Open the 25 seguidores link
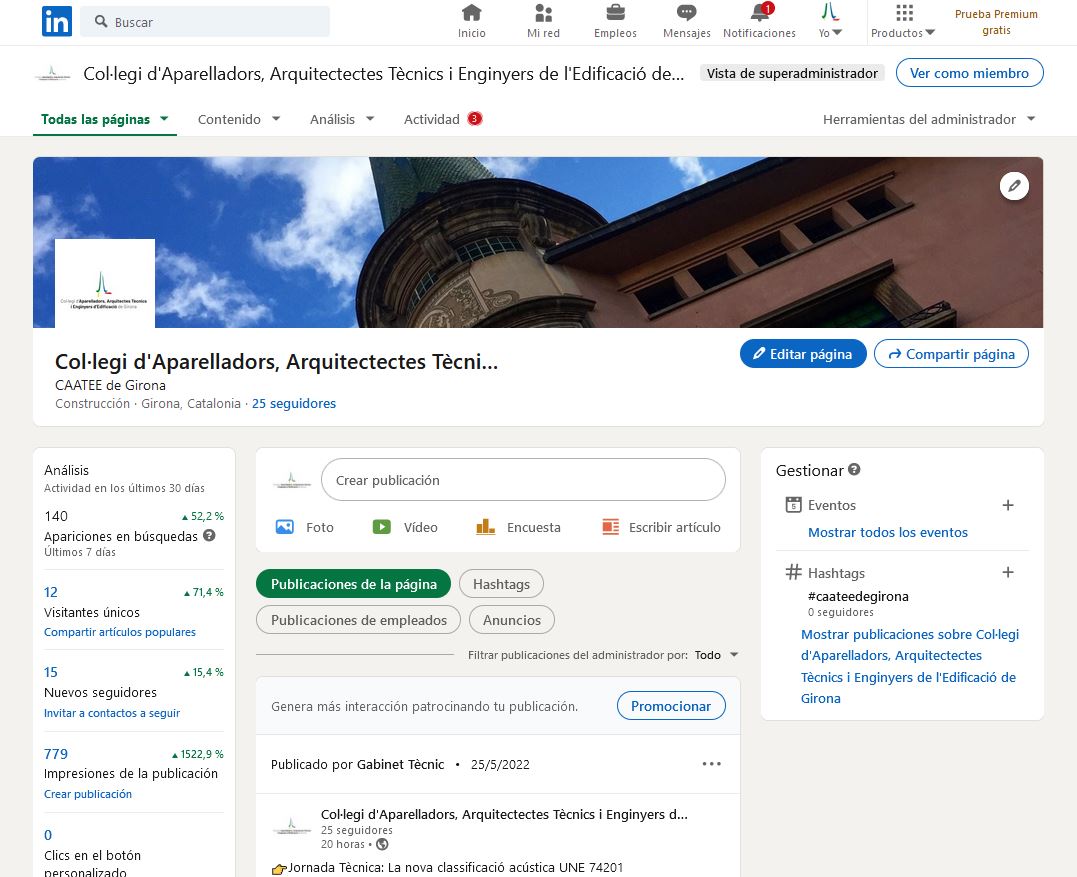This screenshot has height=877, width=1077. point(293,403)
